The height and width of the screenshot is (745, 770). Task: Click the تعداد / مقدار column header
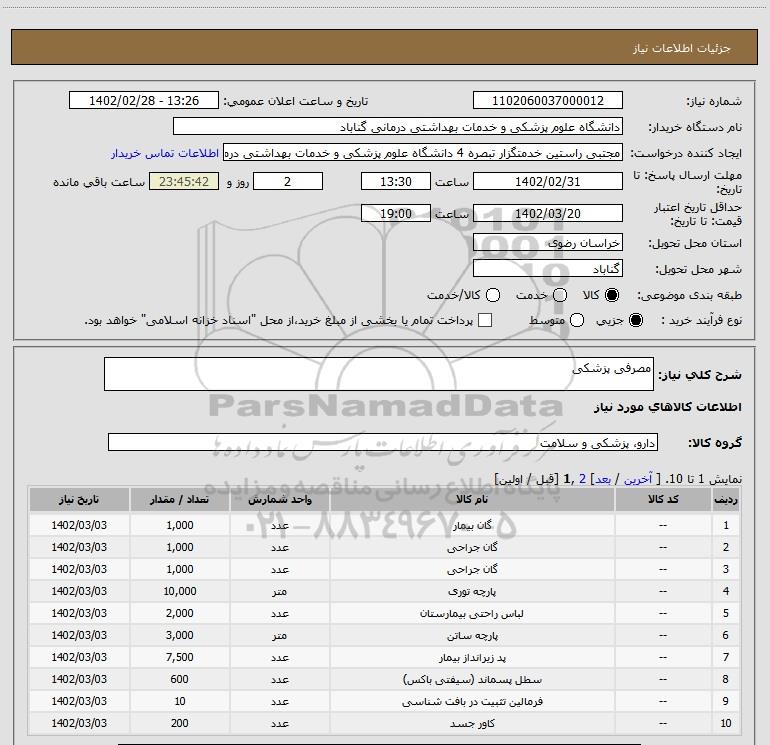[x=180, y=499]
